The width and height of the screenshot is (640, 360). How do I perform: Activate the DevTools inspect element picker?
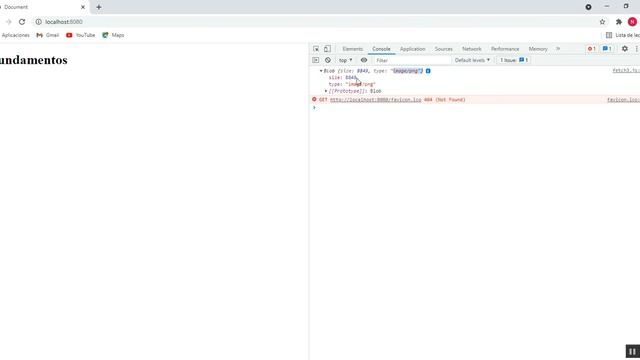tap(316, 49)
